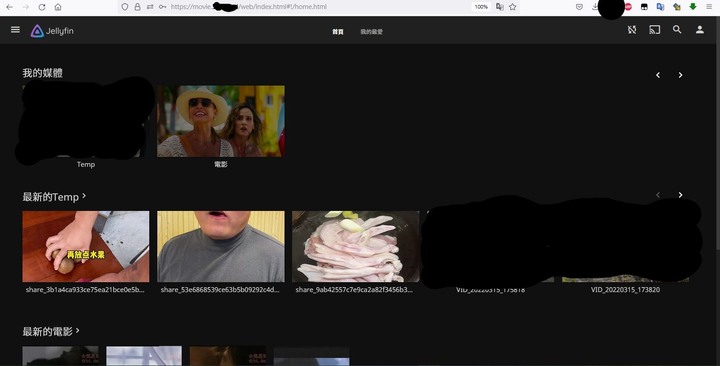Click the site padlock security icon
Image resolution: width=720 pixels, height=366 pixels.
click(x=137, y=7)
